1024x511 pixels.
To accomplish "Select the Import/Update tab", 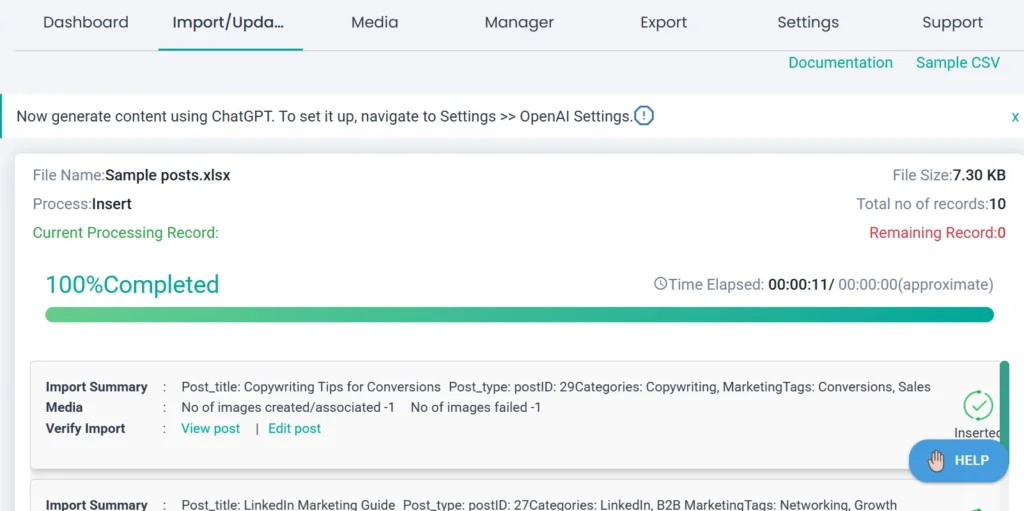I will point(230,22).
